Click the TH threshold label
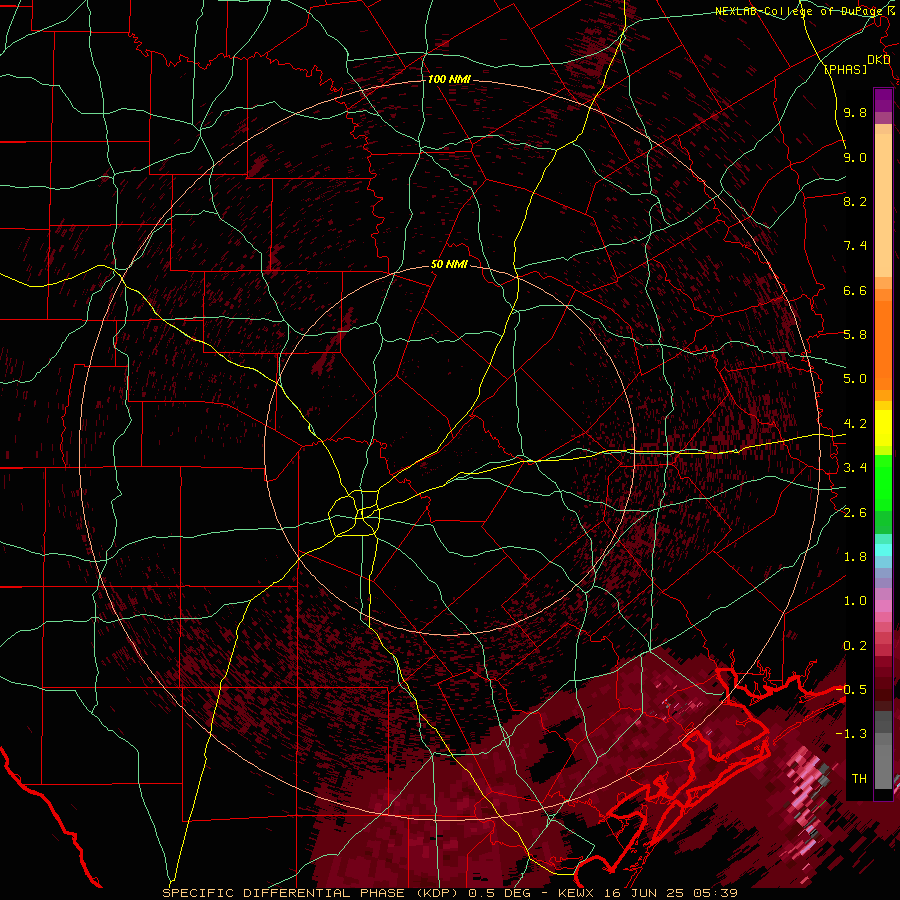900x900 pixels. [859, 779]
